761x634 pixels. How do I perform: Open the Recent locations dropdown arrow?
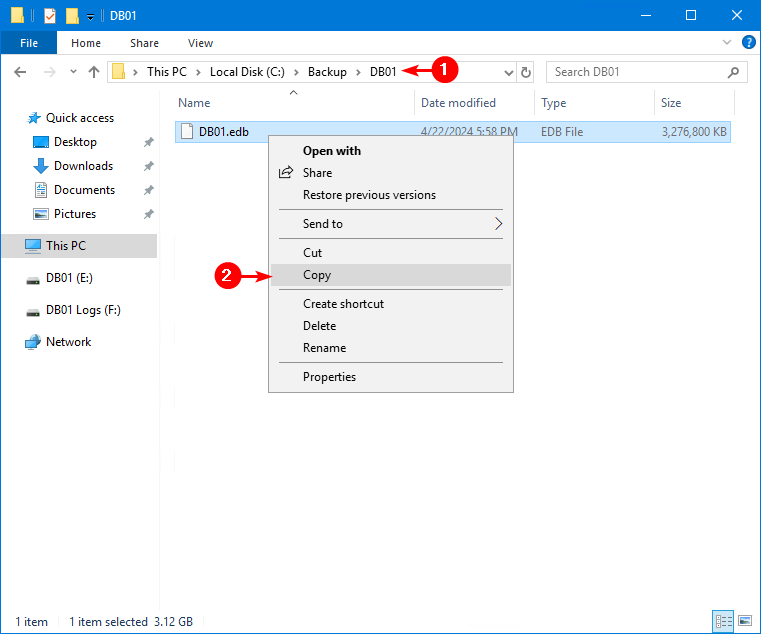point(72,72)
